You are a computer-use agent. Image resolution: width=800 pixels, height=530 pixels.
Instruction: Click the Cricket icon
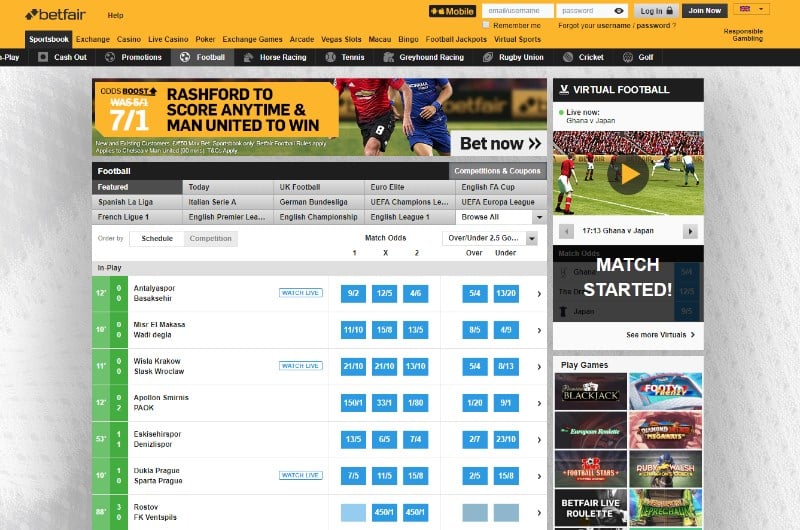[568, 57]
